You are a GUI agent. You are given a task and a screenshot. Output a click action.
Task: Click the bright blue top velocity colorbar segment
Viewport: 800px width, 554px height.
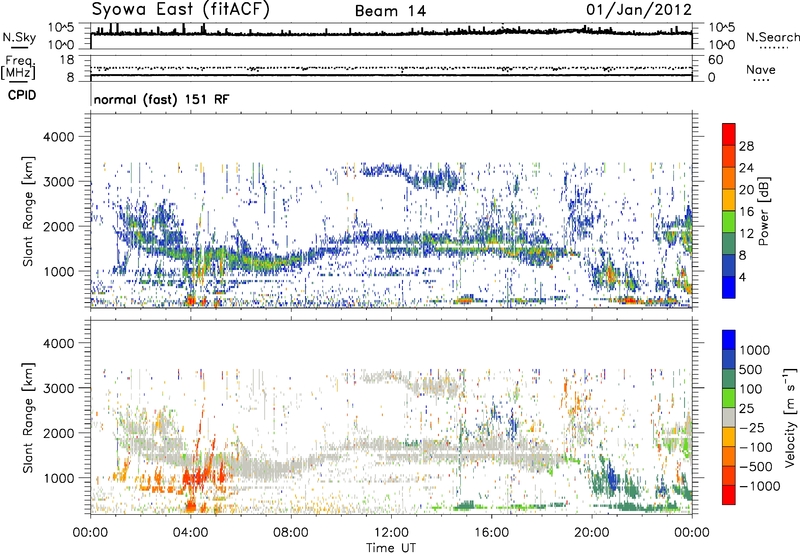tap(729, 340)
